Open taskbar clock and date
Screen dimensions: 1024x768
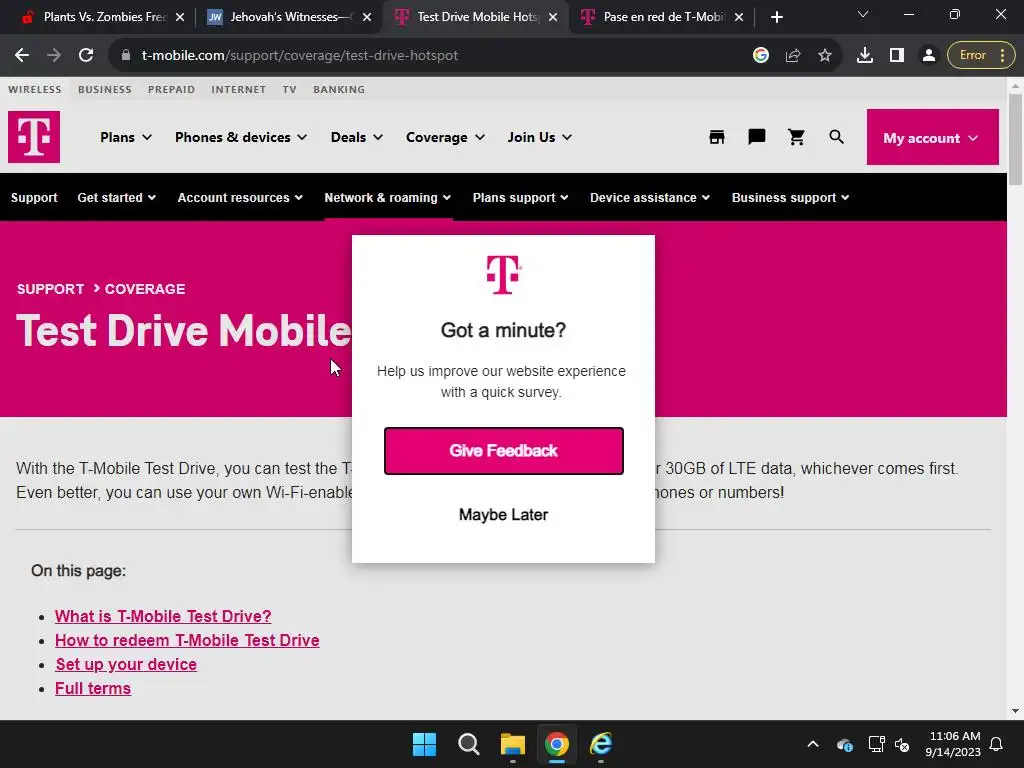click(x=953, y=744)
